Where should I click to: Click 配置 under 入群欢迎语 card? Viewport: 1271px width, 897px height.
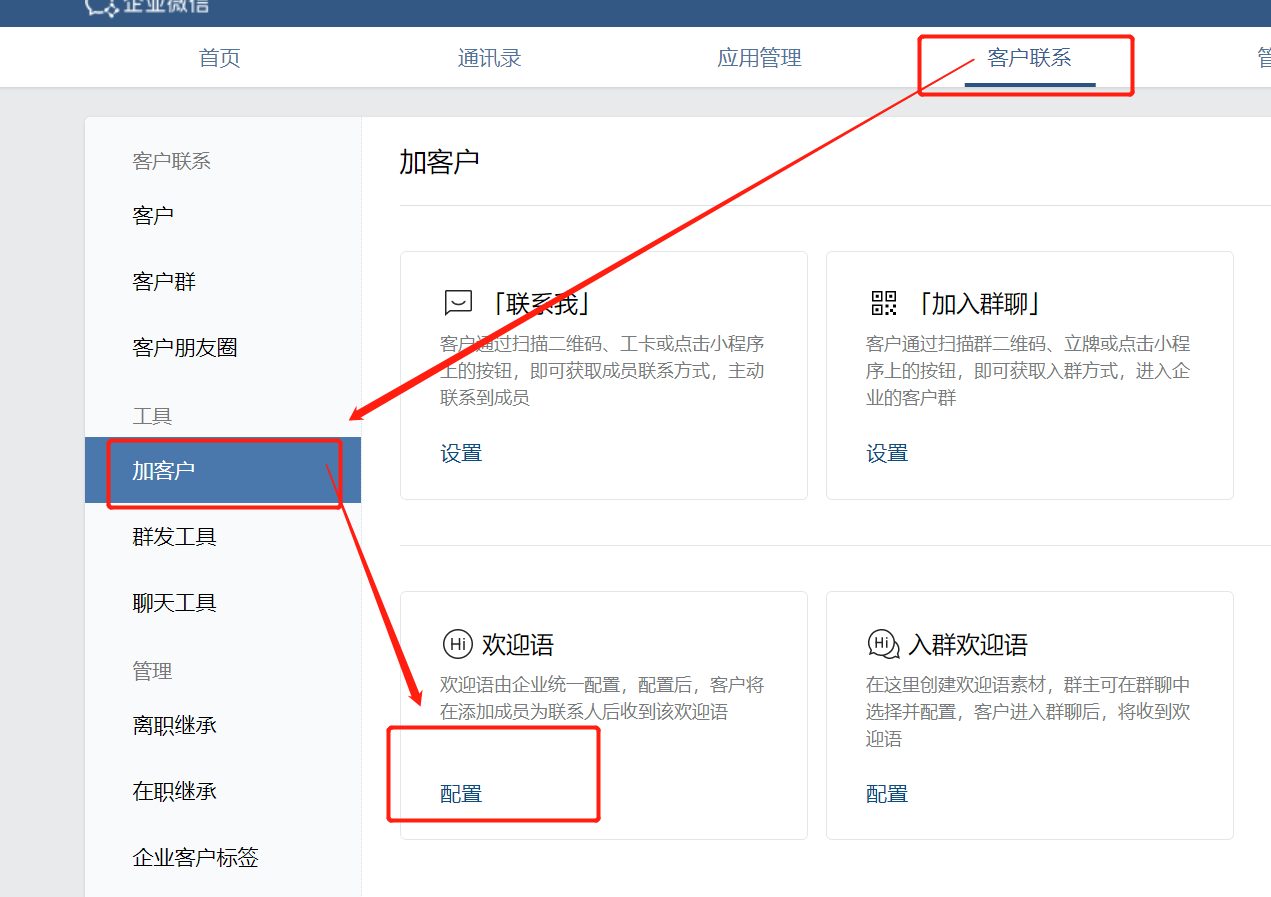887,794
